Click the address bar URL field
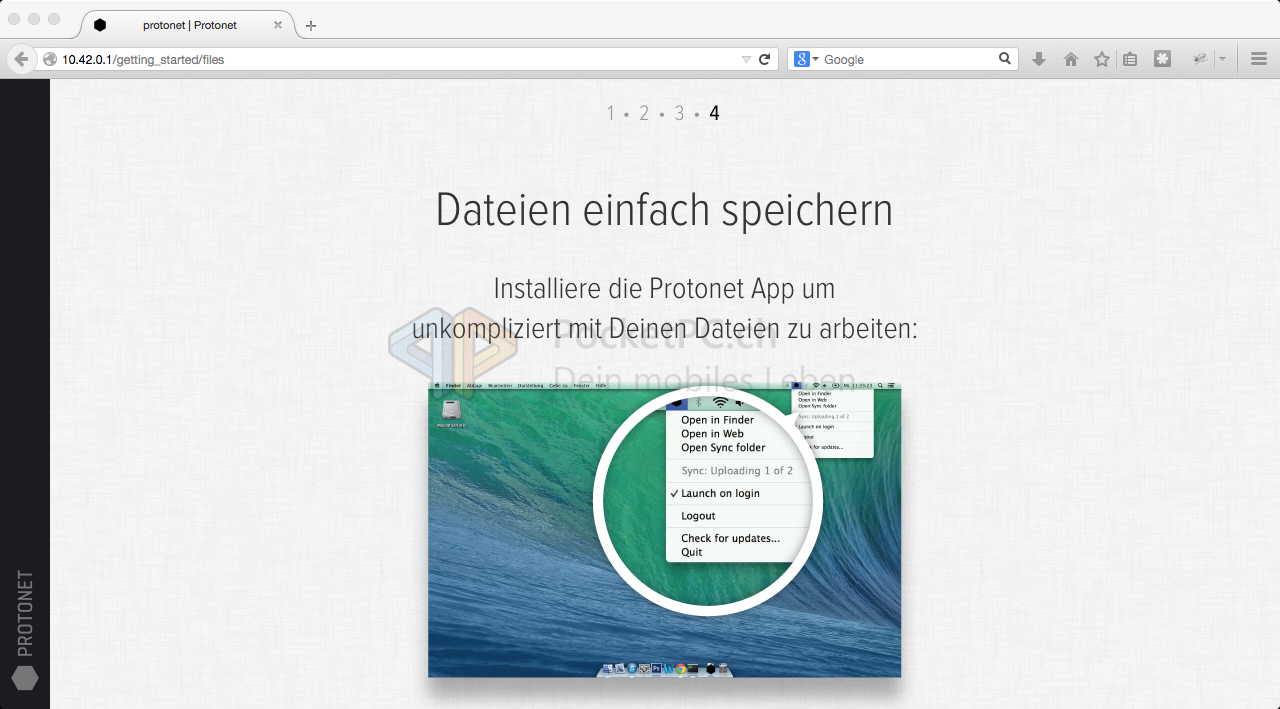1280x709 pixels. point(400,59)
